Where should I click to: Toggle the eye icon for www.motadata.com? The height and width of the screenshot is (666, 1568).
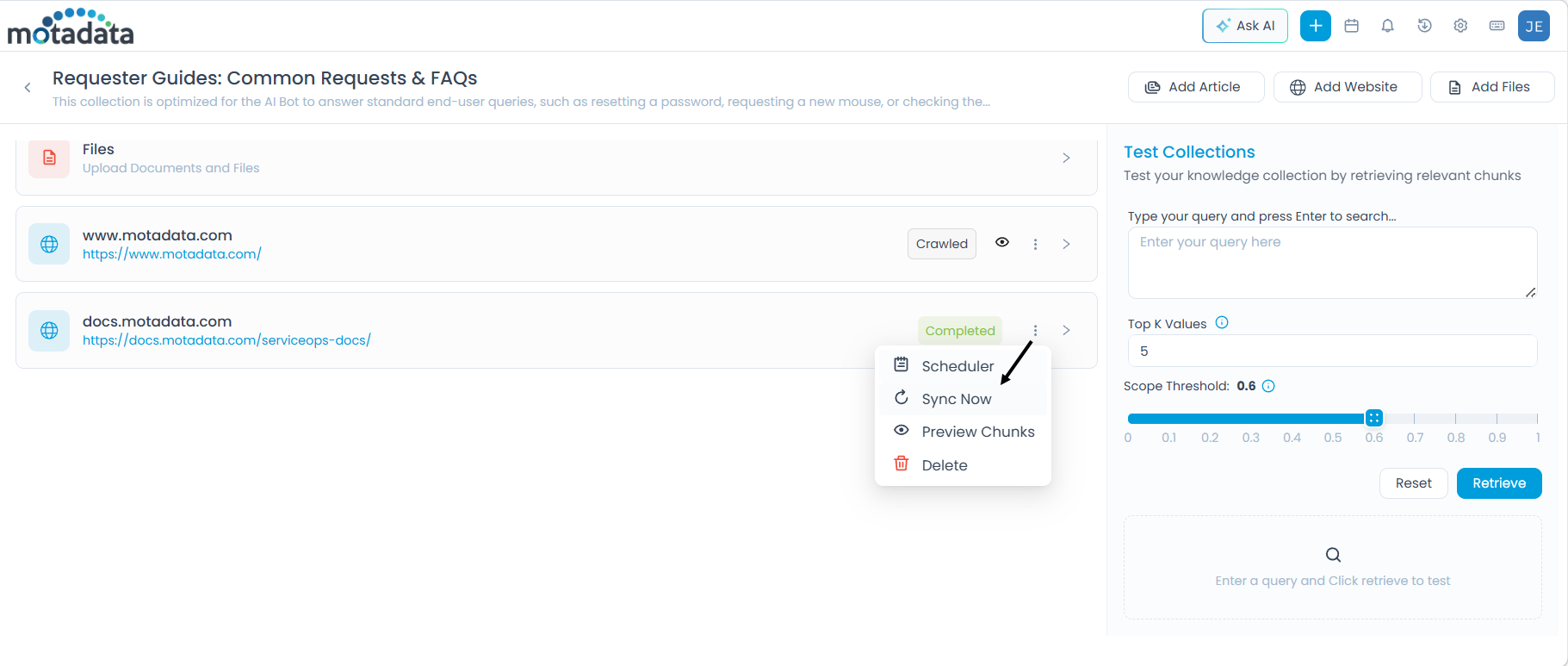coord(1002,243)
